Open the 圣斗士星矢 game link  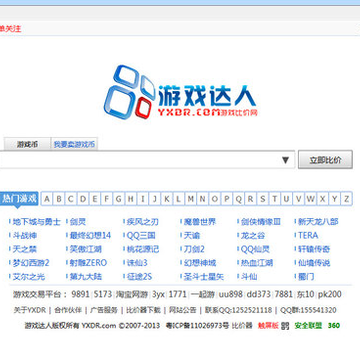(204, 276)
